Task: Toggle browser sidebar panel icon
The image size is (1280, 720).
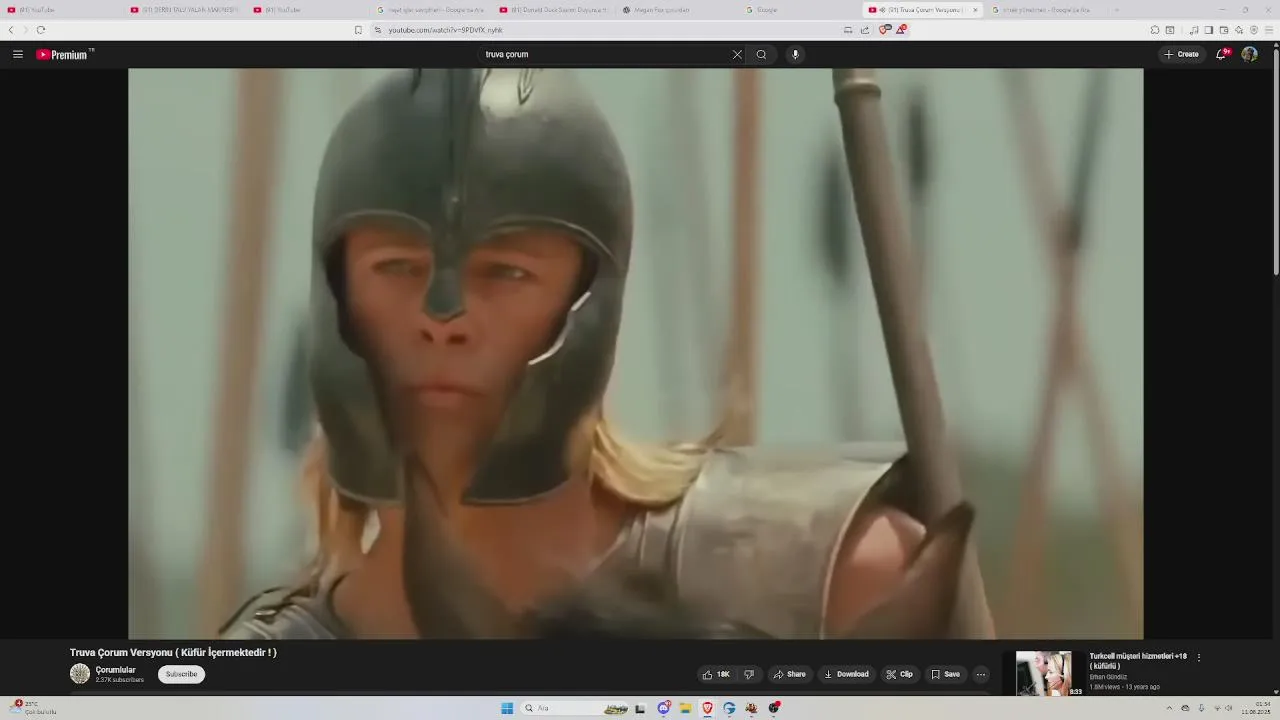Action: (1208, 30)
